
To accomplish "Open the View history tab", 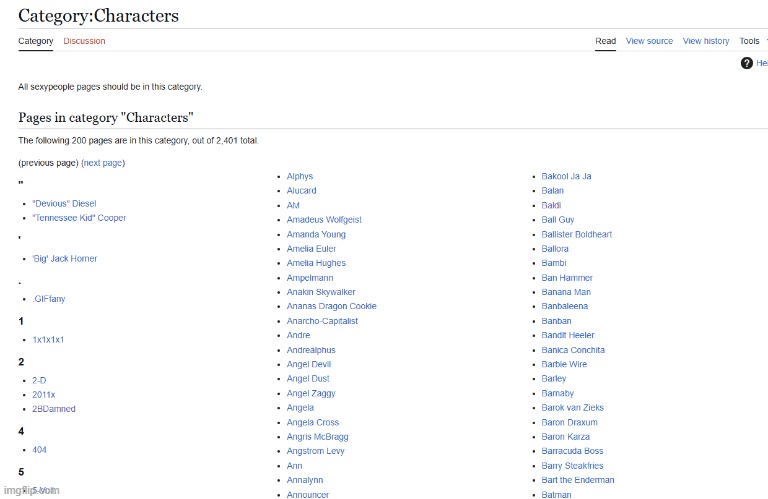I will pyautogui.click(x=706, y=41).
